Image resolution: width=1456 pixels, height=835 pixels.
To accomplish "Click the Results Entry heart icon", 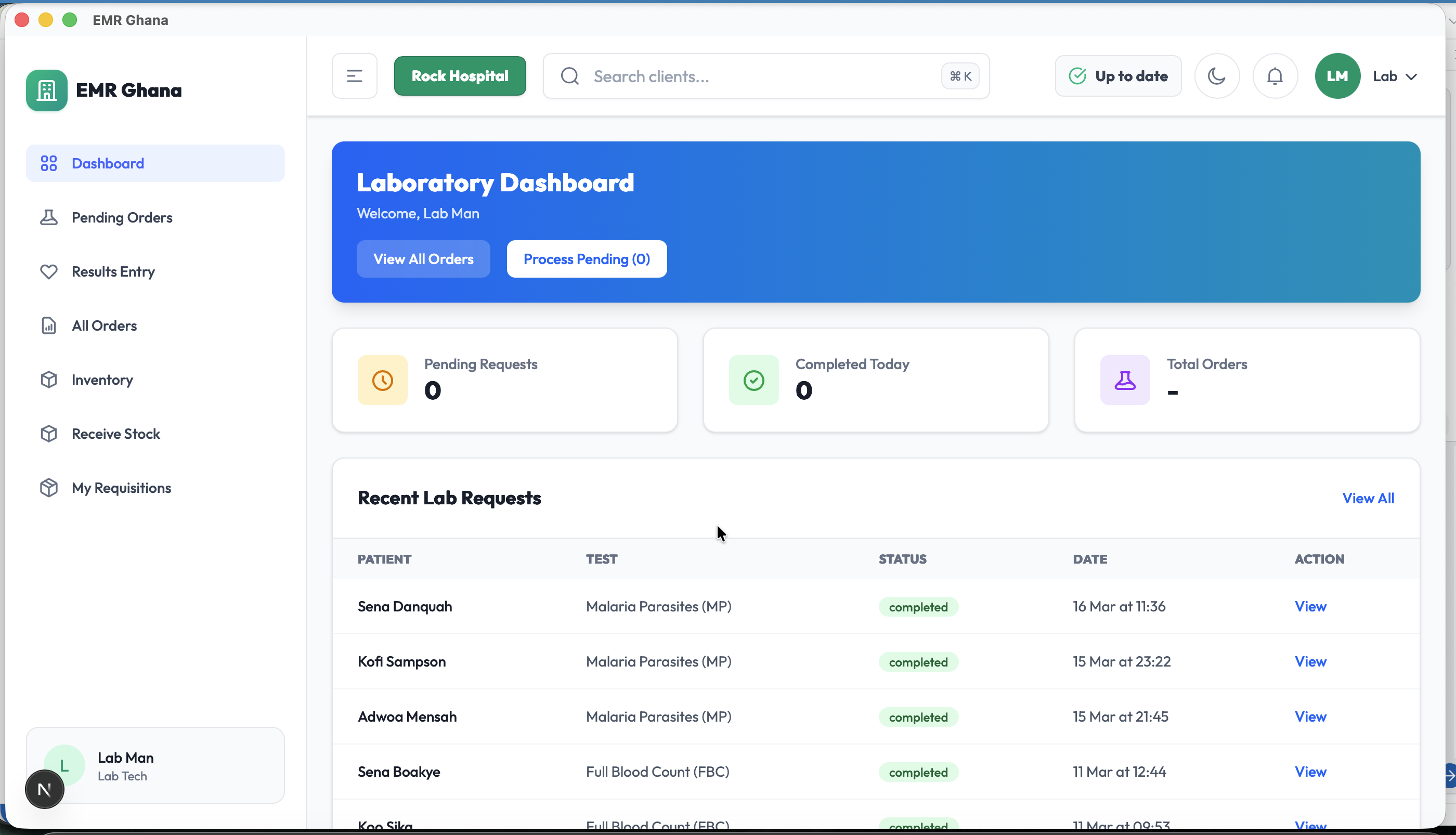I will click(49, 271).
